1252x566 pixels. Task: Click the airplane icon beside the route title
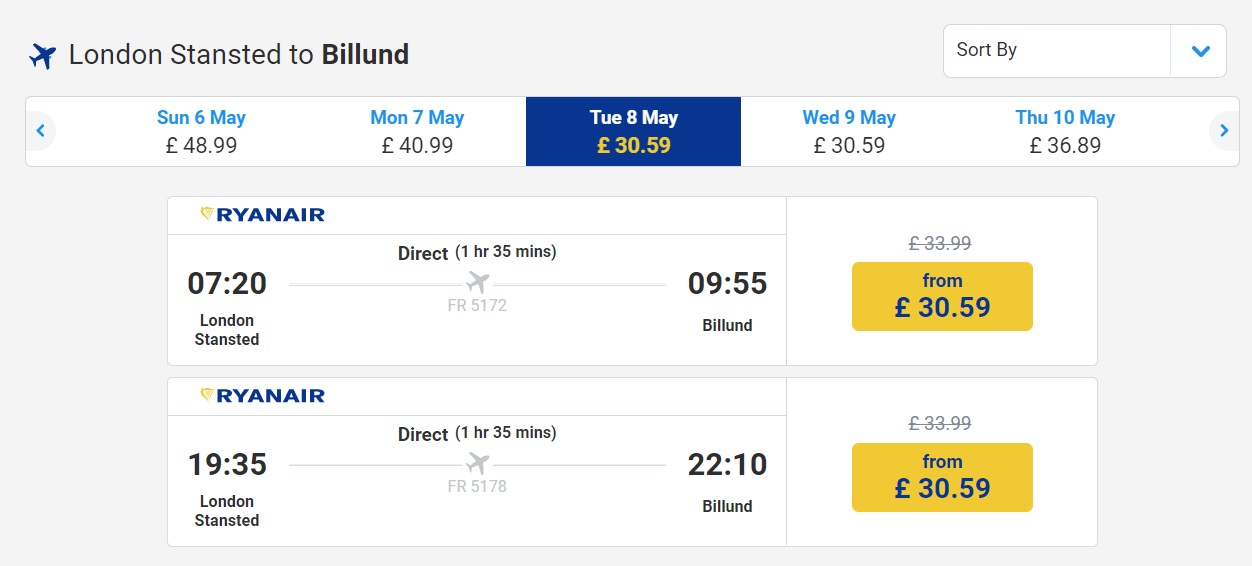[x=43, y=55]
